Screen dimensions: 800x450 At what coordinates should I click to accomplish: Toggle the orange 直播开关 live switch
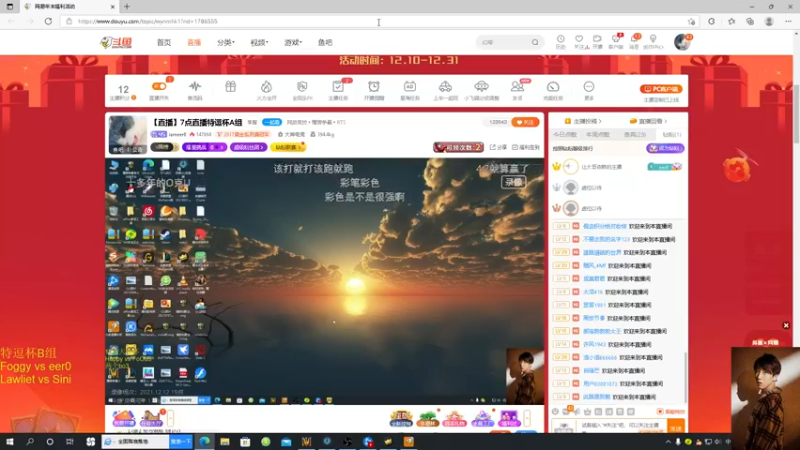(159, 86)
